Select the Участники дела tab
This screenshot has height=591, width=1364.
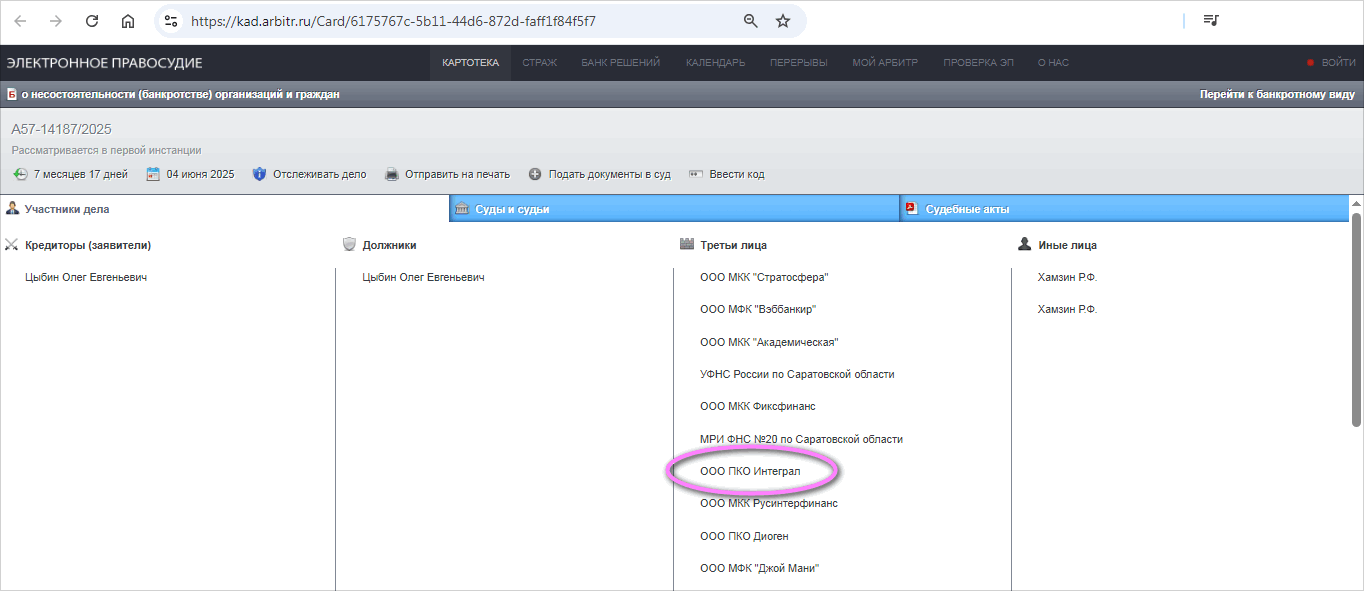click(66, 209)
